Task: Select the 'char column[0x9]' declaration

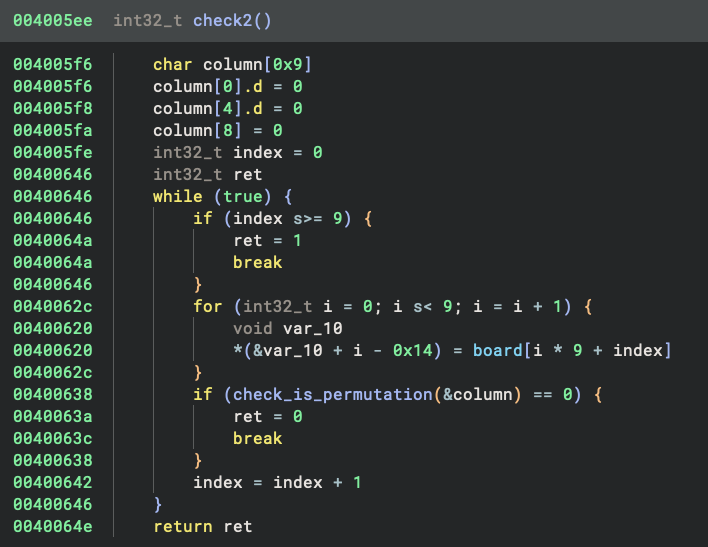Action: 232,65
